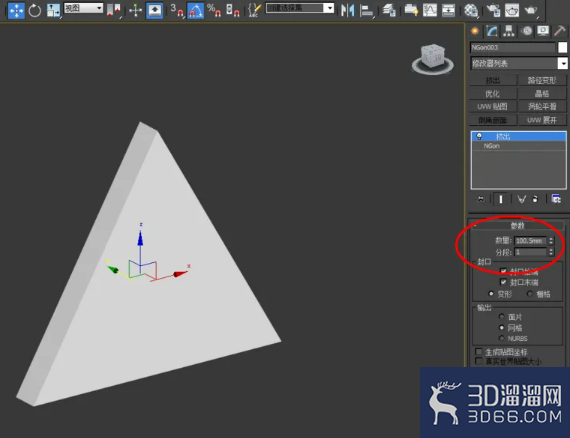Click the UVW 展开 modifier button
Viewport: 570px width, 438px height.
tap(542, 120)
